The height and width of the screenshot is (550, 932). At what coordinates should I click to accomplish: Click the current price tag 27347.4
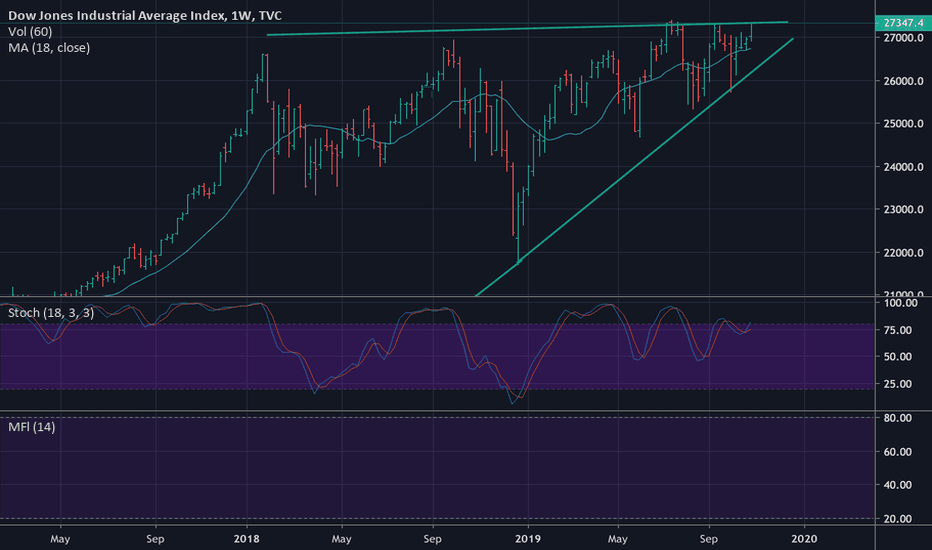(903, 23)
